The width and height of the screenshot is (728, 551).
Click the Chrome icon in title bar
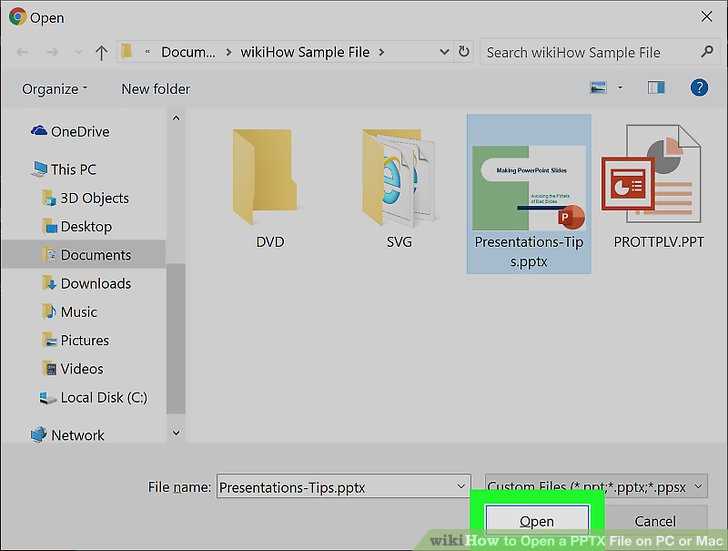[x=18, y=17]
